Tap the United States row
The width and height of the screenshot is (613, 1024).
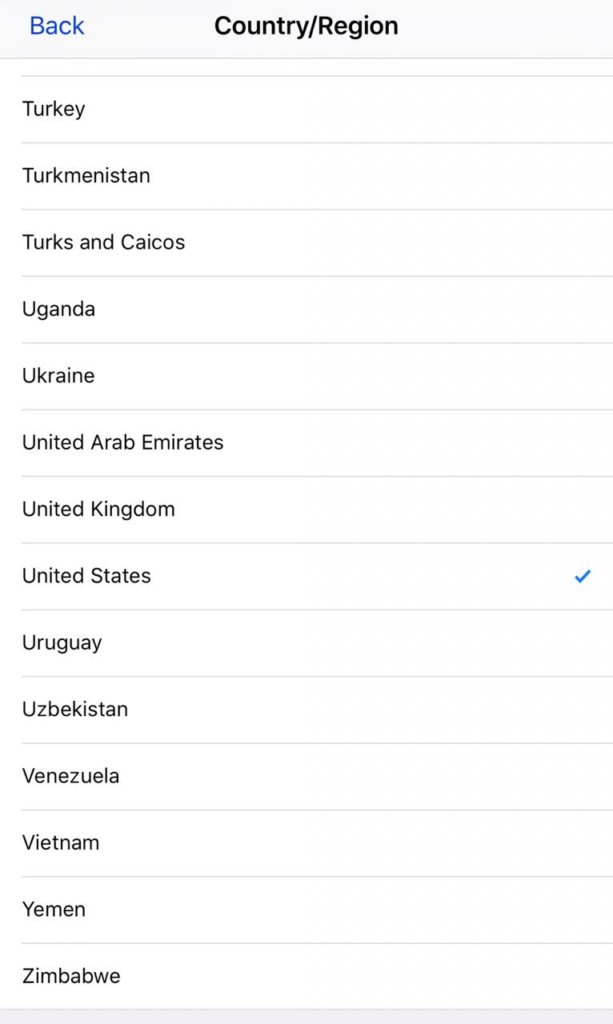[306, 576]
